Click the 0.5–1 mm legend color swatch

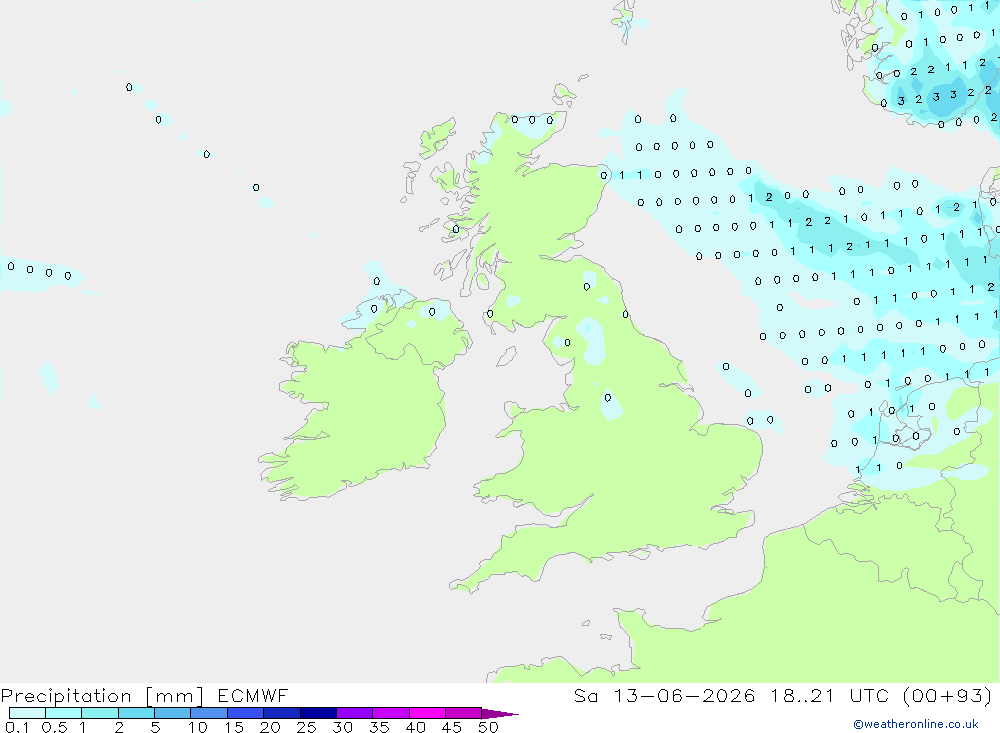(63, 713)
